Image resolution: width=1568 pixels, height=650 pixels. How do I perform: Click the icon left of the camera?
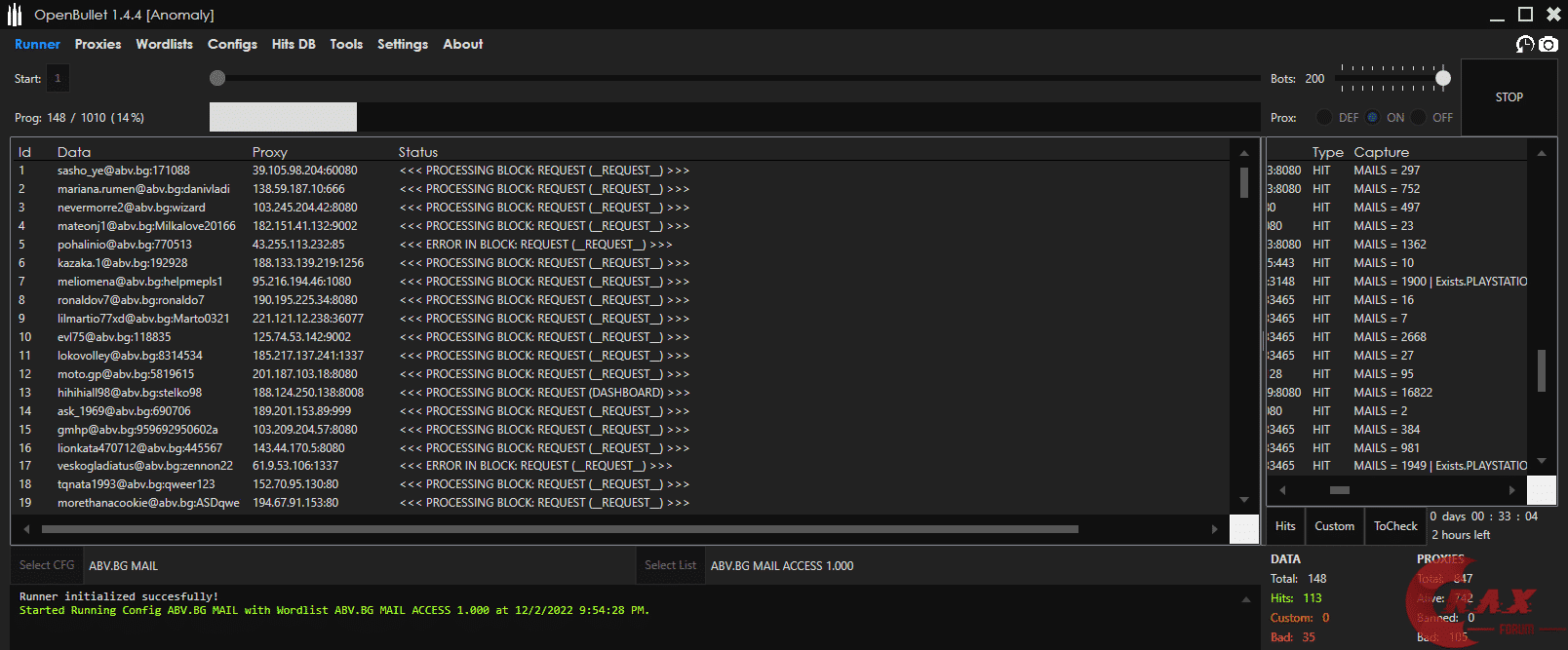point(1525,44)
